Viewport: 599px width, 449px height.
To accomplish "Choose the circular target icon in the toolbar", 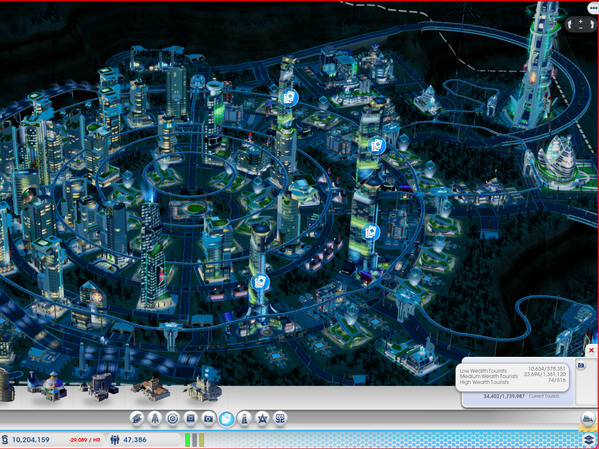I will [173, 419].
